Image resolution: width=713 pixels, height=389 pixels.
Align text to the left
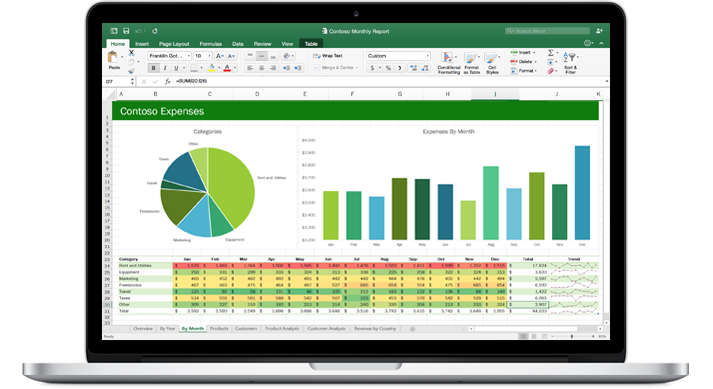point(250,68)
